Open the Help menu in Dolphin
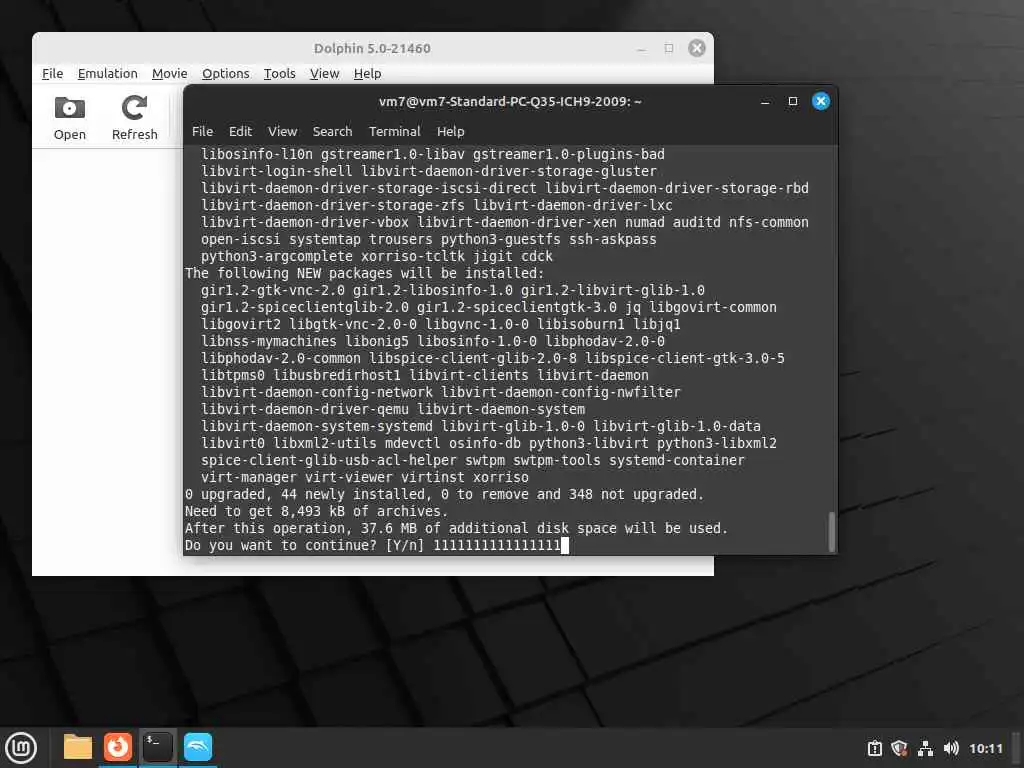The width and height of the screenshot is (1024, 768). 367,74
